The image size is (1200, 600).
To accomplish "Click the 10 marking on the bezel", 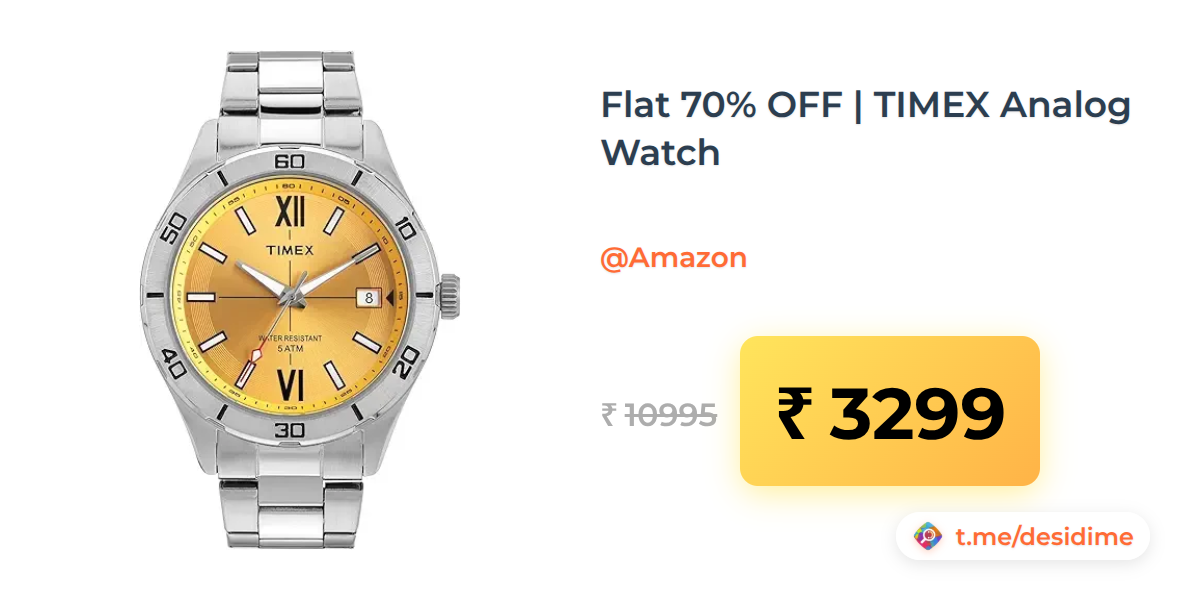I will click(x=406, y=227).
